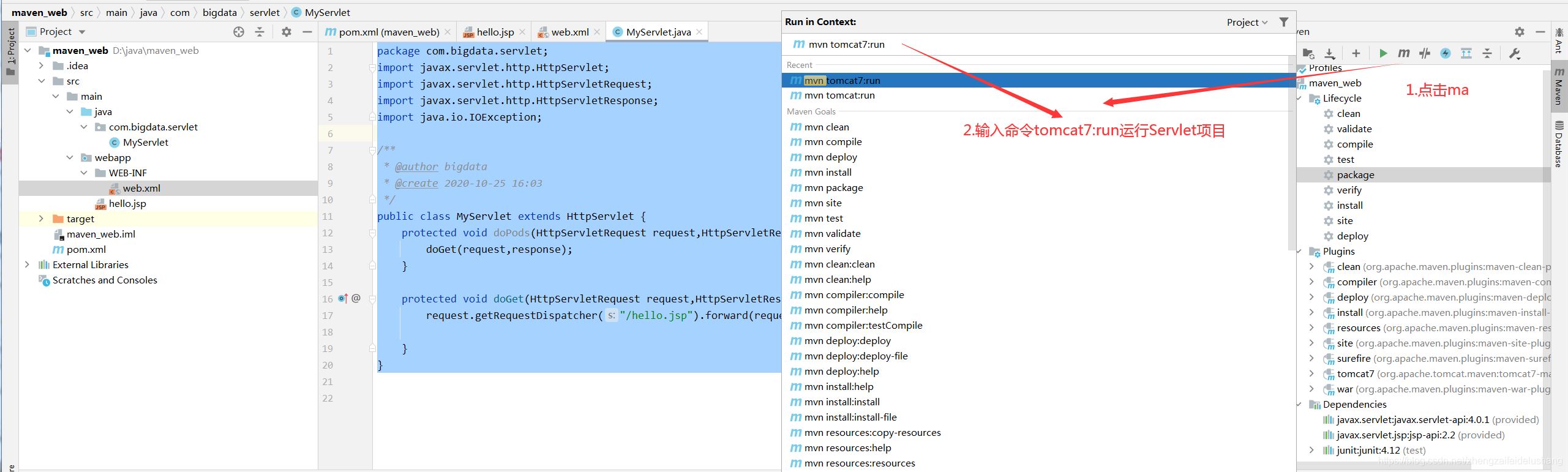Select javax.servlet-api:4.0.1 dependency
The image size is (1568, 472).
[x=1431, y=419]
